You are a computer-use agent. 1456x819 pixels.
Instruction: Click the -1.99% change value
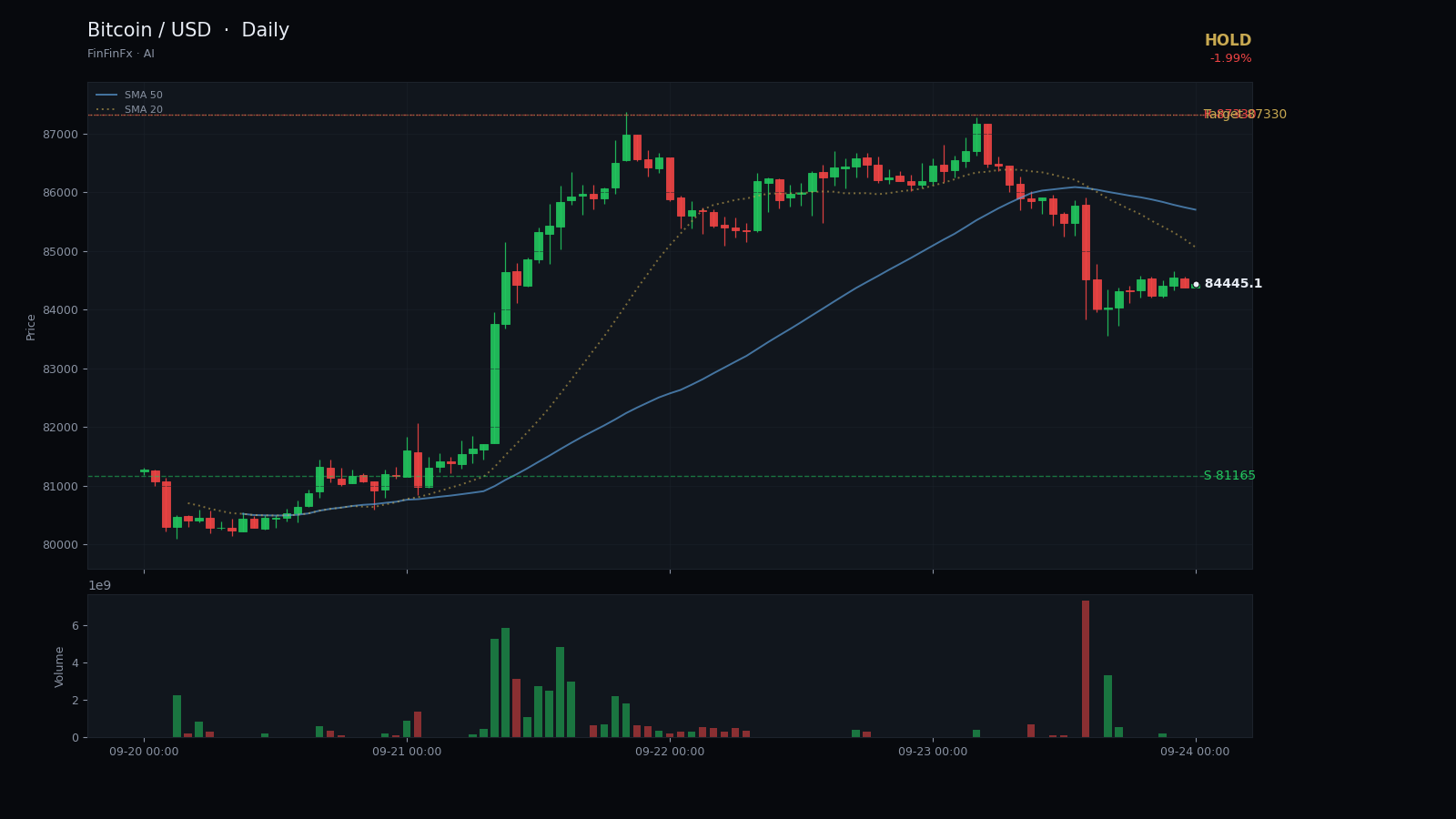click(1230, 59)
